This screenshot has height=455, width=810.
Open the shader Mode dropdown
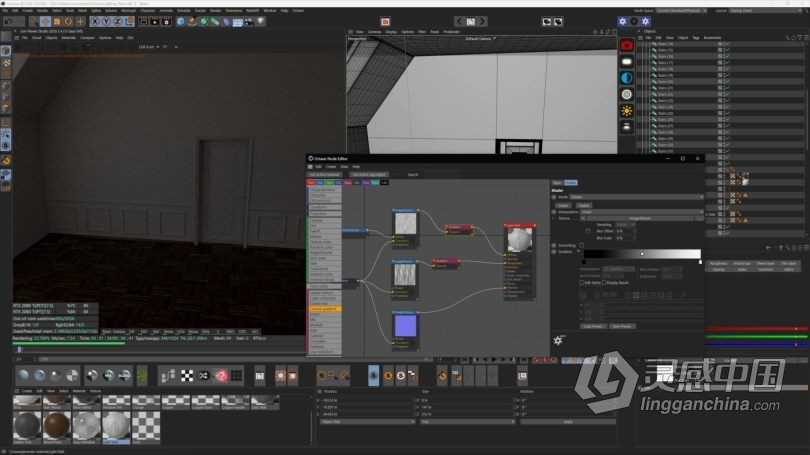pyautogui.click(x=636, y=197)
